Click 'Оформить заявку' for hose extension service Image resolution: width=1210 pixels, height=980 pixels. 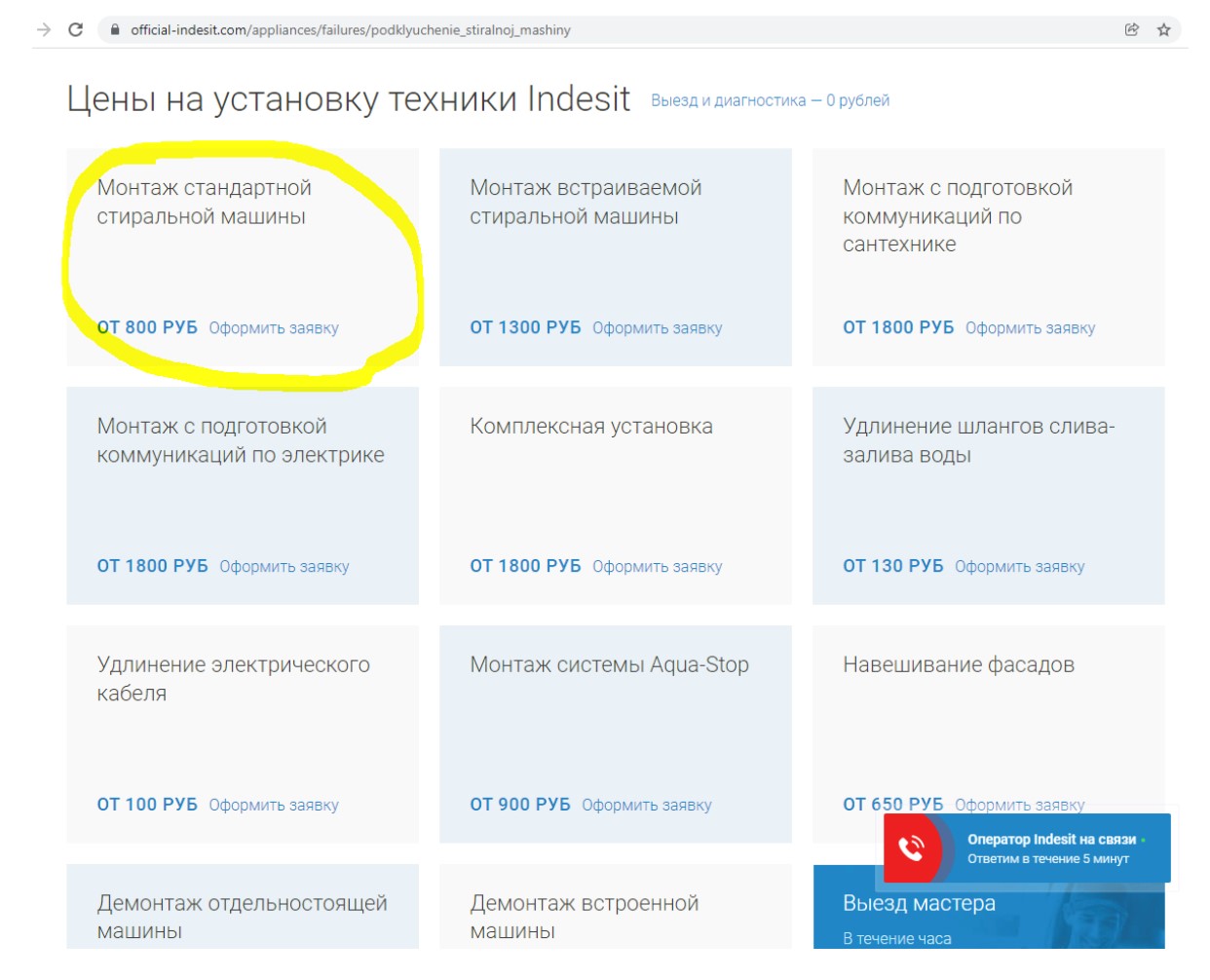point(1019,567)
